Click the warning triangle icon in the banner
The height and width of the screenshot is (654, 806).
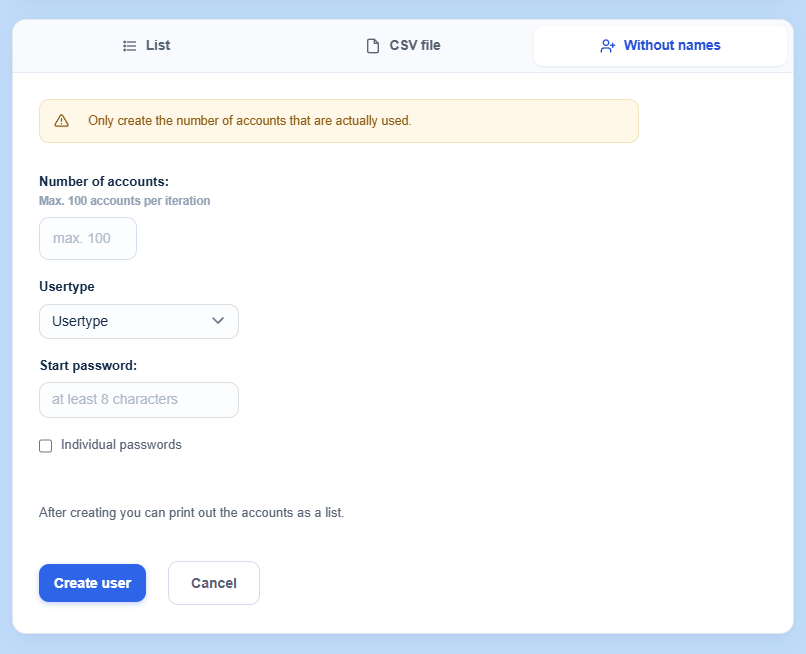point(62,121)
